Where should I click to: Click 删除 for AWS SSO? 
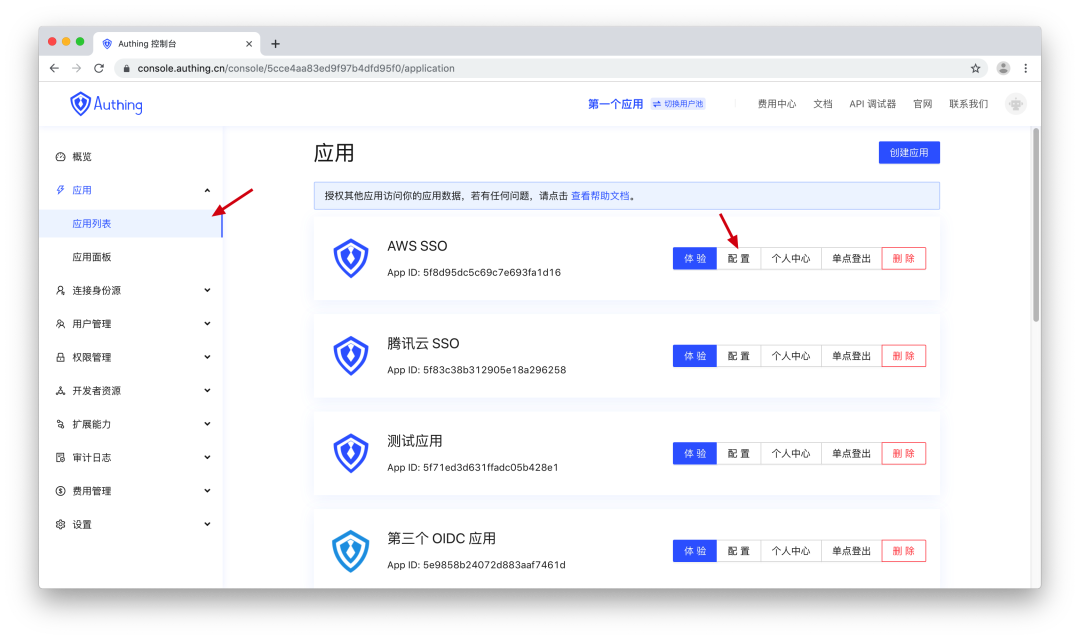pos(904,258)
